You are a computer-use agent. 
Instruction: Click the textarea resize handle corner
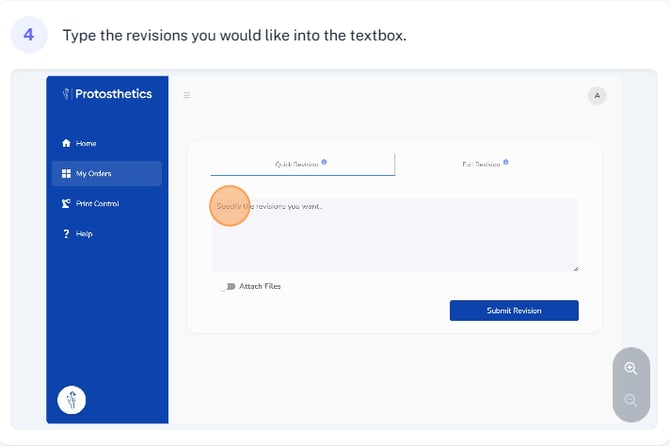click(x=575, y=268)
